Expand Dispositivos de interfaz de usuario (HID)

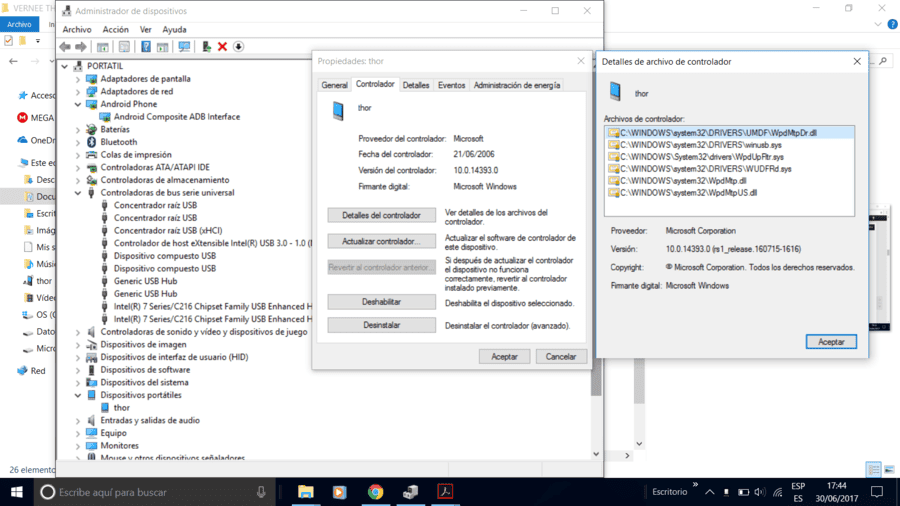coord(78,357)
